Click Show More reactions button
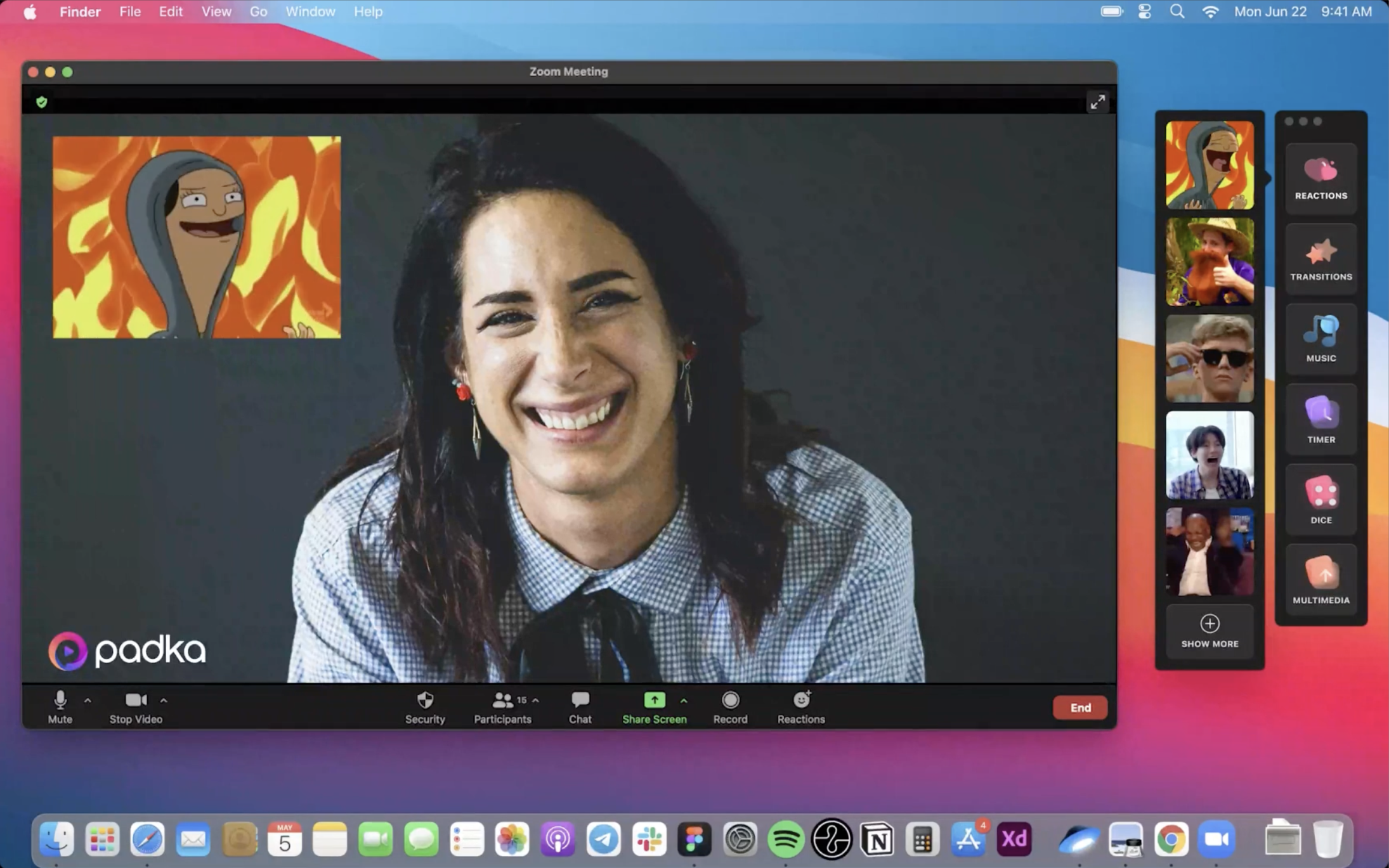 (1210, 632)
